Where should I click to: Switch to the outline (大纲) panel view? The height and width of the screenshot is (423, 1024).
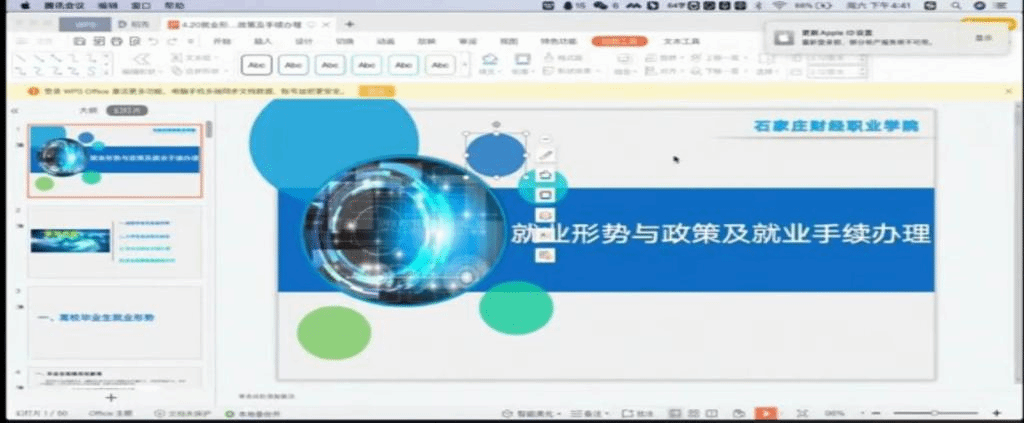coord(88,111)
